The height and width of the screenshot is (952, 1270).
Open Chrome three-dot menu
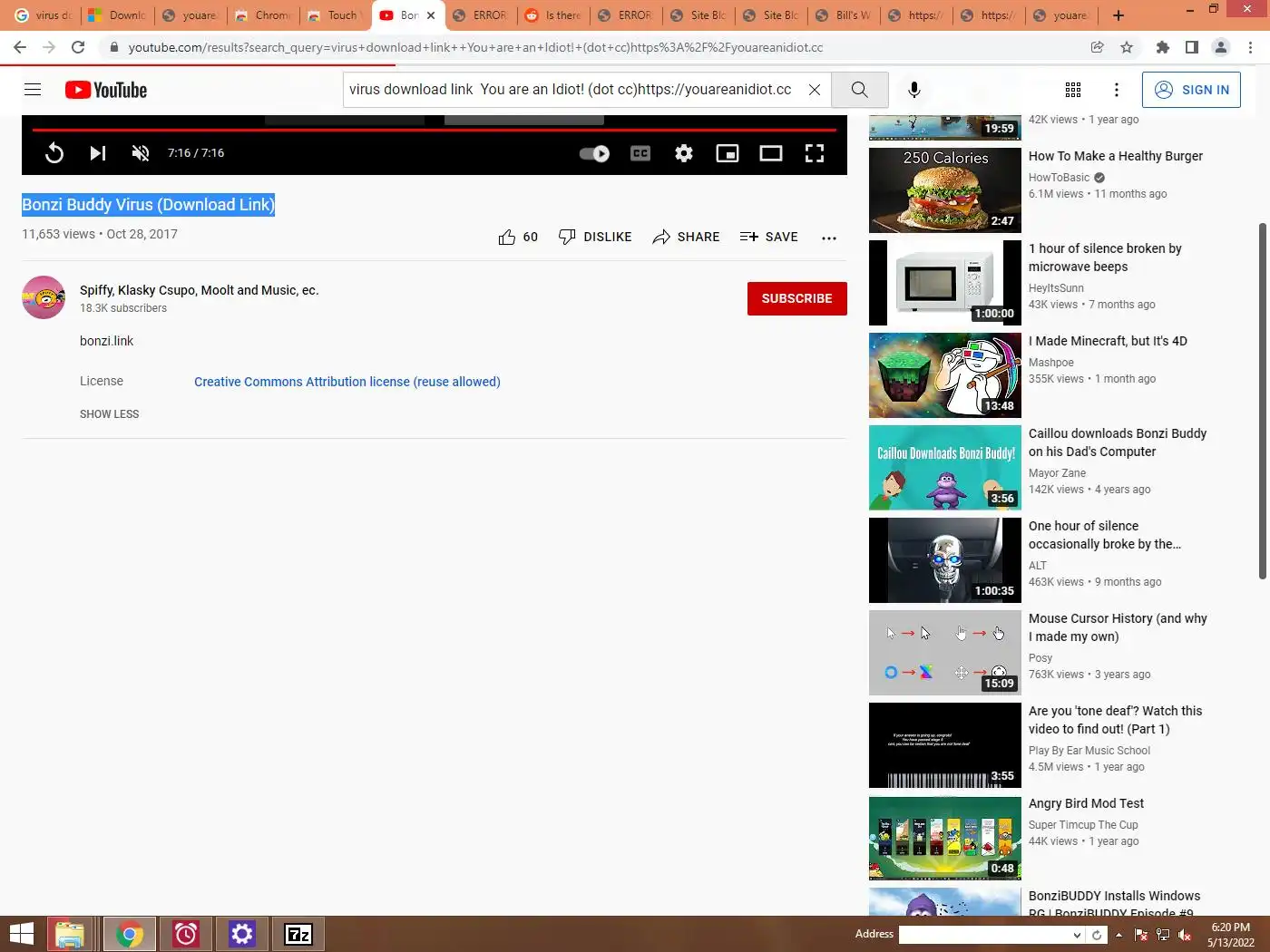point(1251,47)
